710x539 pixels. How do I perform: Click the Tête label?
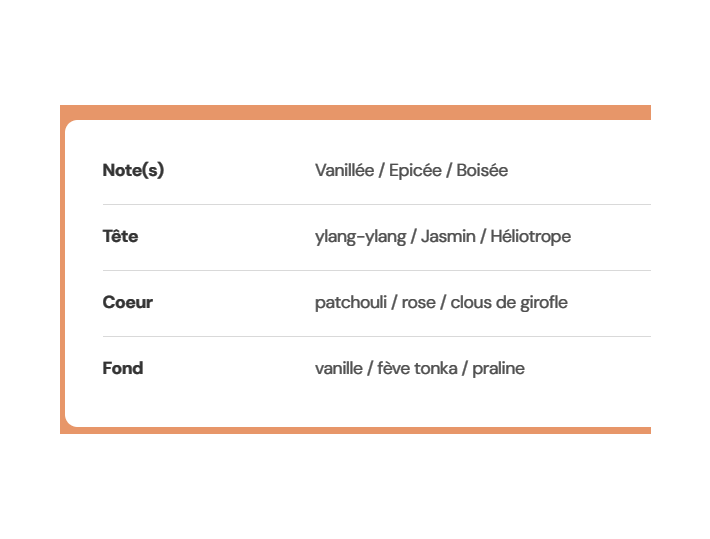pyautogui.click(x=120, y=236)
